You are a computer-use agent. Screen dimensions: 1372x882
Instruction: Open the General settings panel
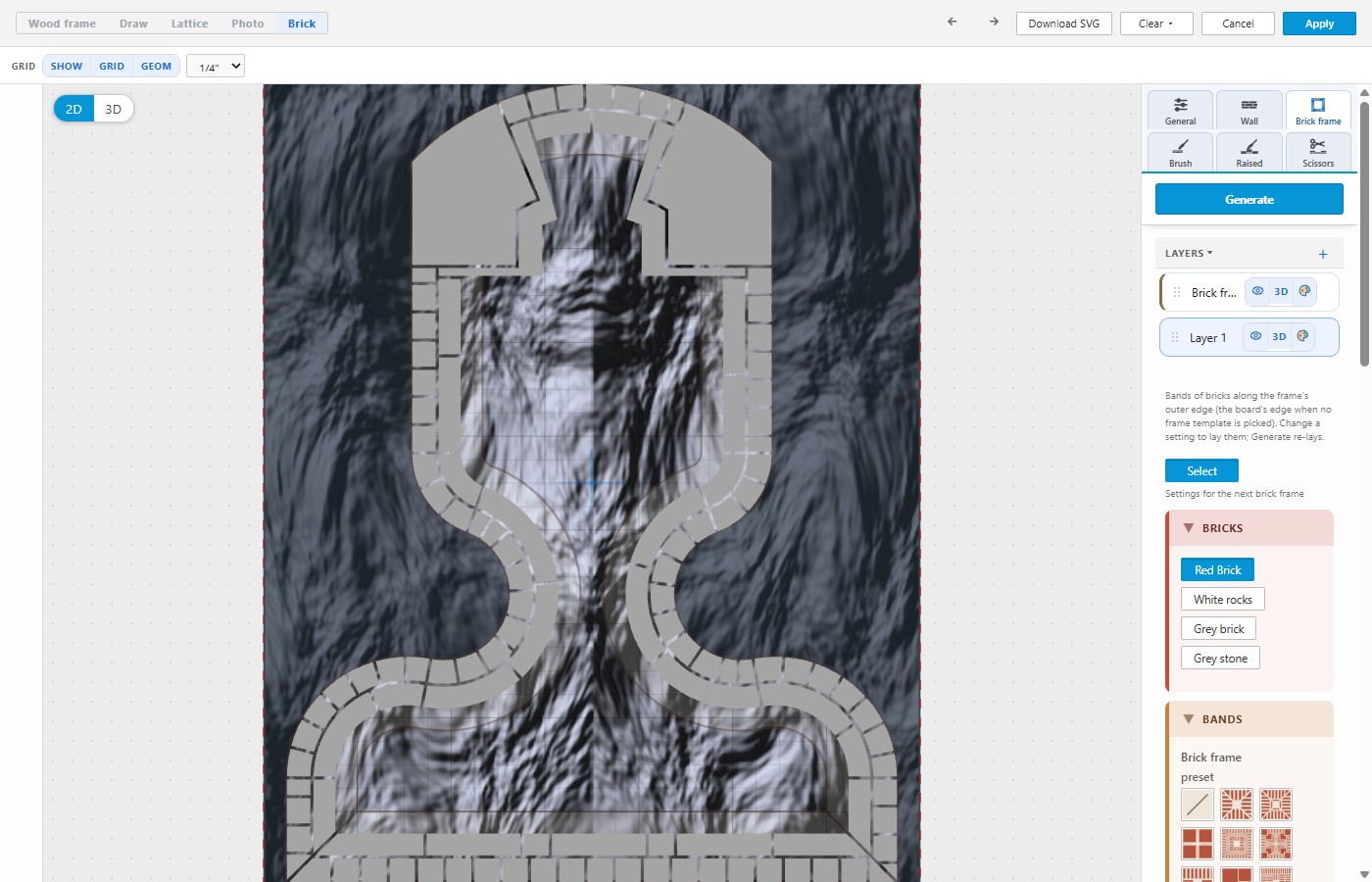point(1181,111)
